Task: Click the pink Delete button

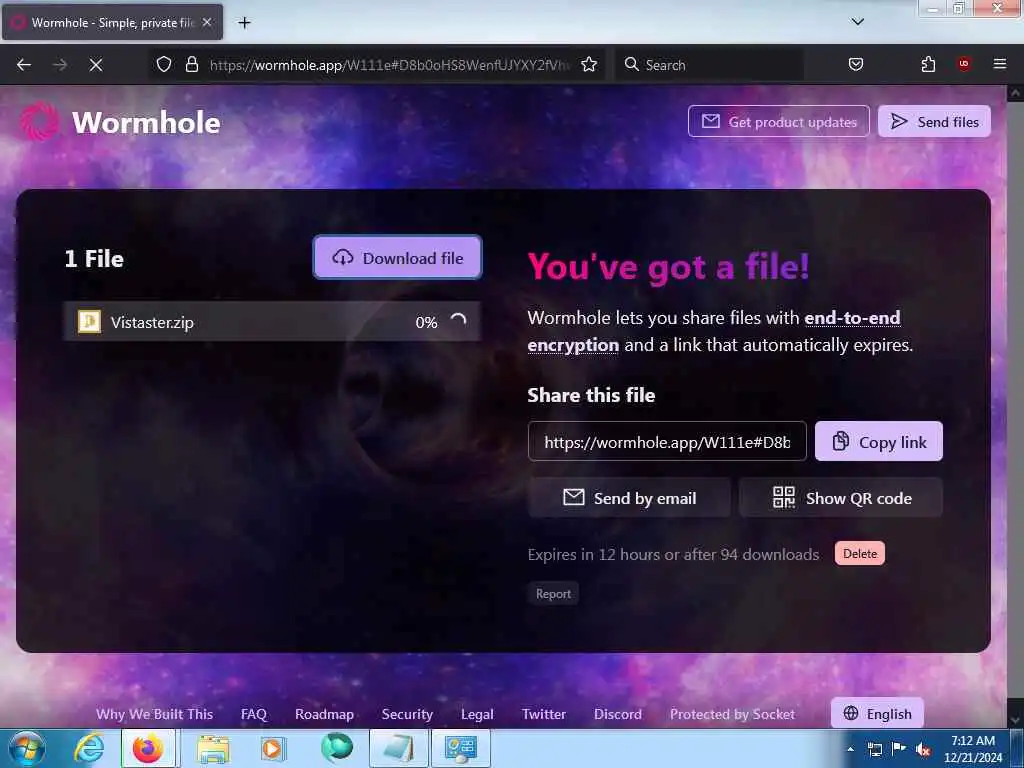Action: (859, 553)
